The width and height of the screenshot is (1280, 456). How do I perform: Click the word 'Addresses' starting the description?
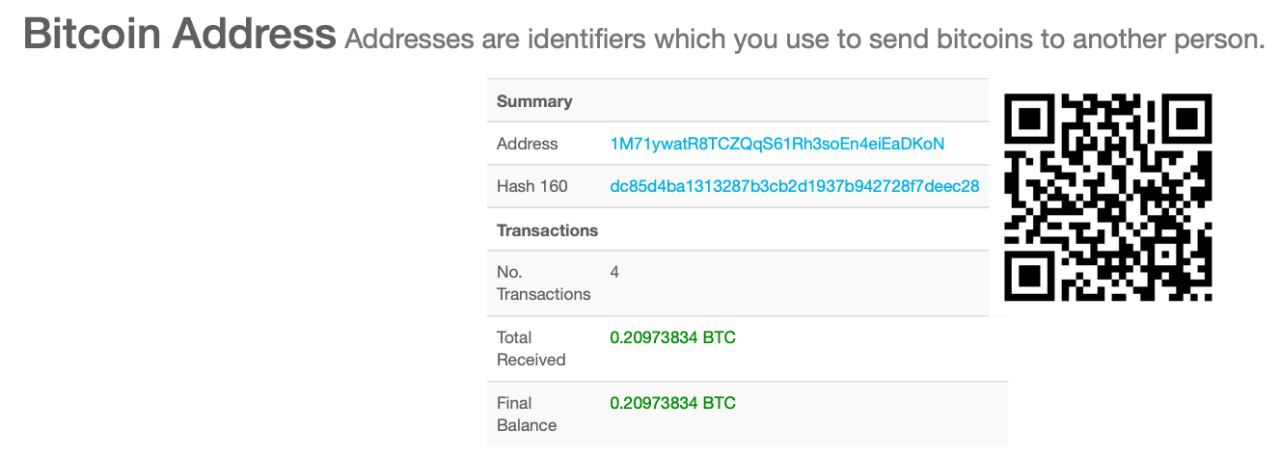pos(408,40)
